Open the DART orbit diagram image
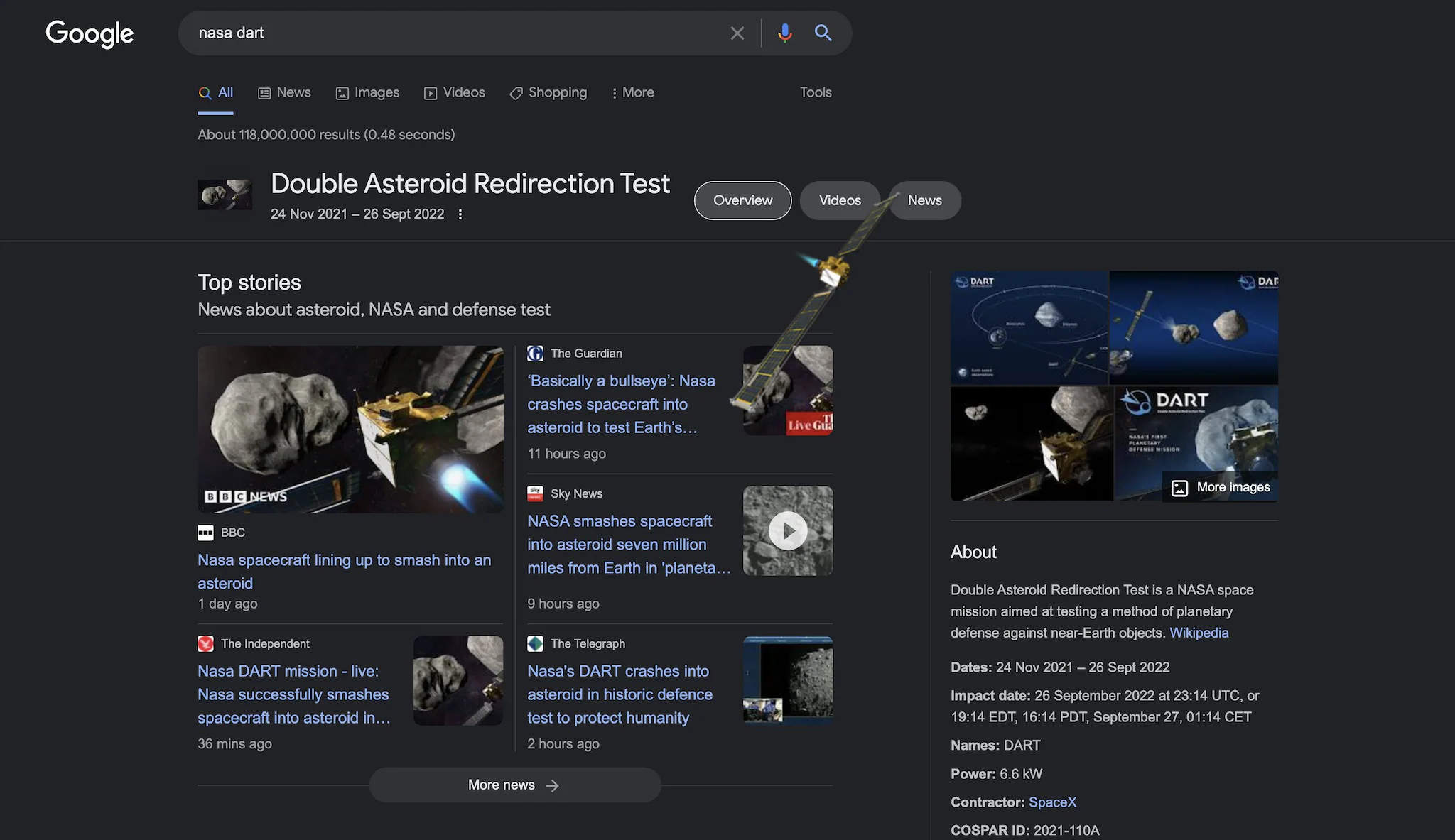The width and height of the screenshot is (1455, 840). tap(1029, 328)
